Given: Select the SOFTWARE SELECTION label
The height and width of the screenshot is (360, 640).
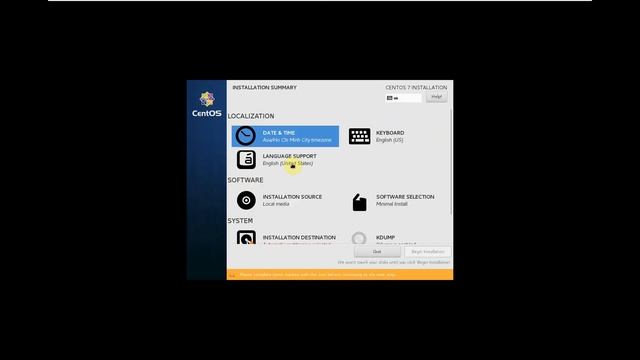Looking at the screenshot, I should (405, 197).
